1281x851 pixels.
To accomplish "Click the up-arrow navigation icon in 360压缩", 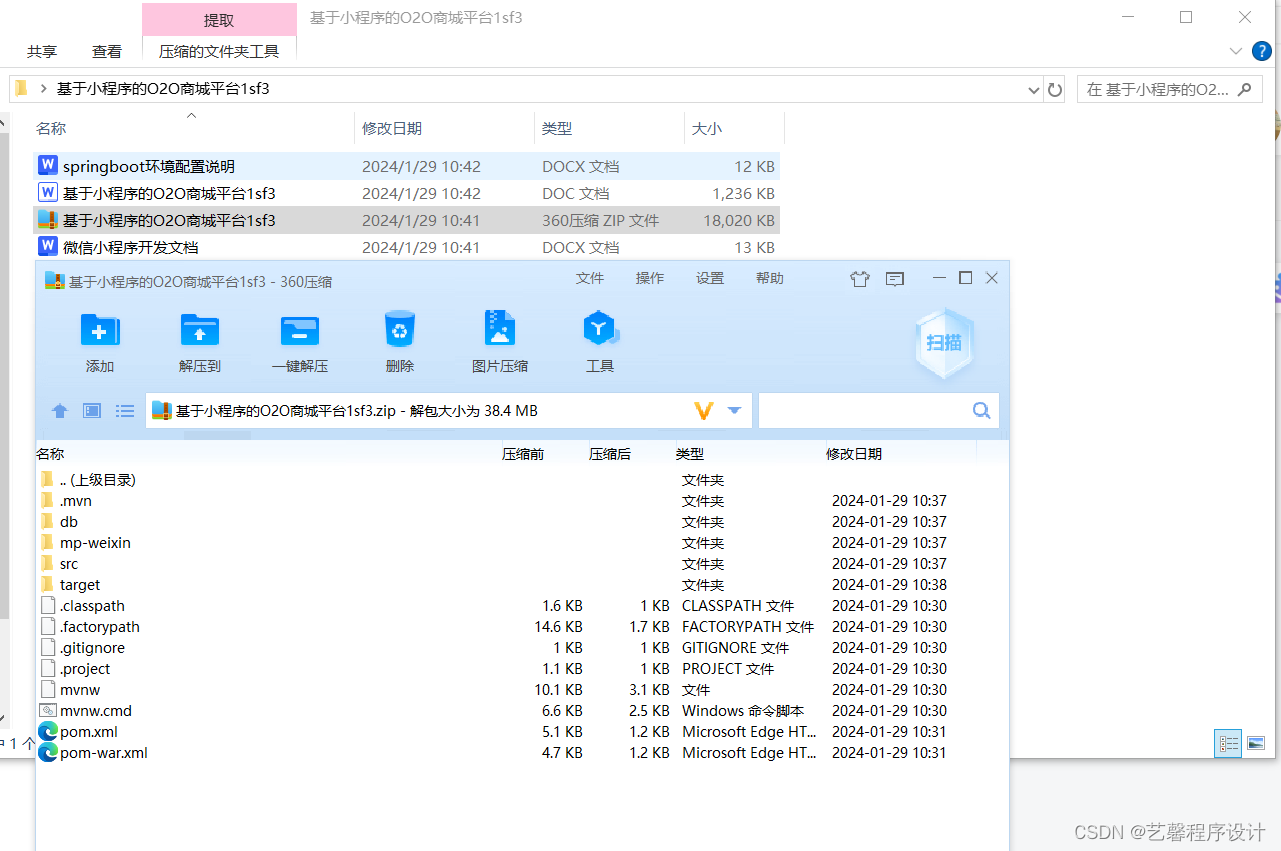I will [x=59, y=410].
